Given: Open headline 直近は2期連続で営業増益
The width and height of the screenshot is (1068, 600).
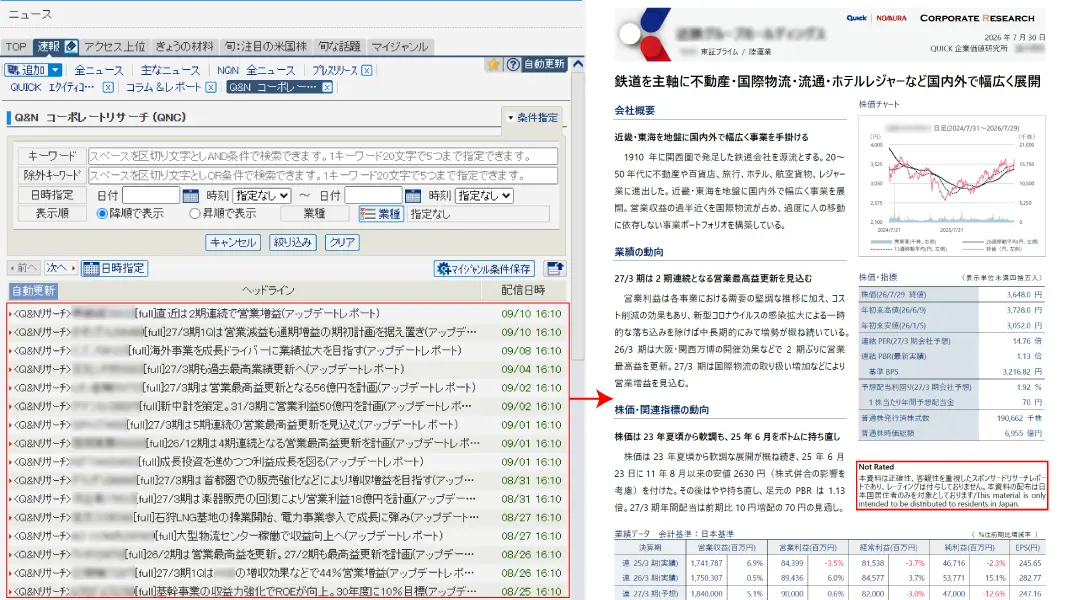Looking at the screenshot, I should point(258,313).
